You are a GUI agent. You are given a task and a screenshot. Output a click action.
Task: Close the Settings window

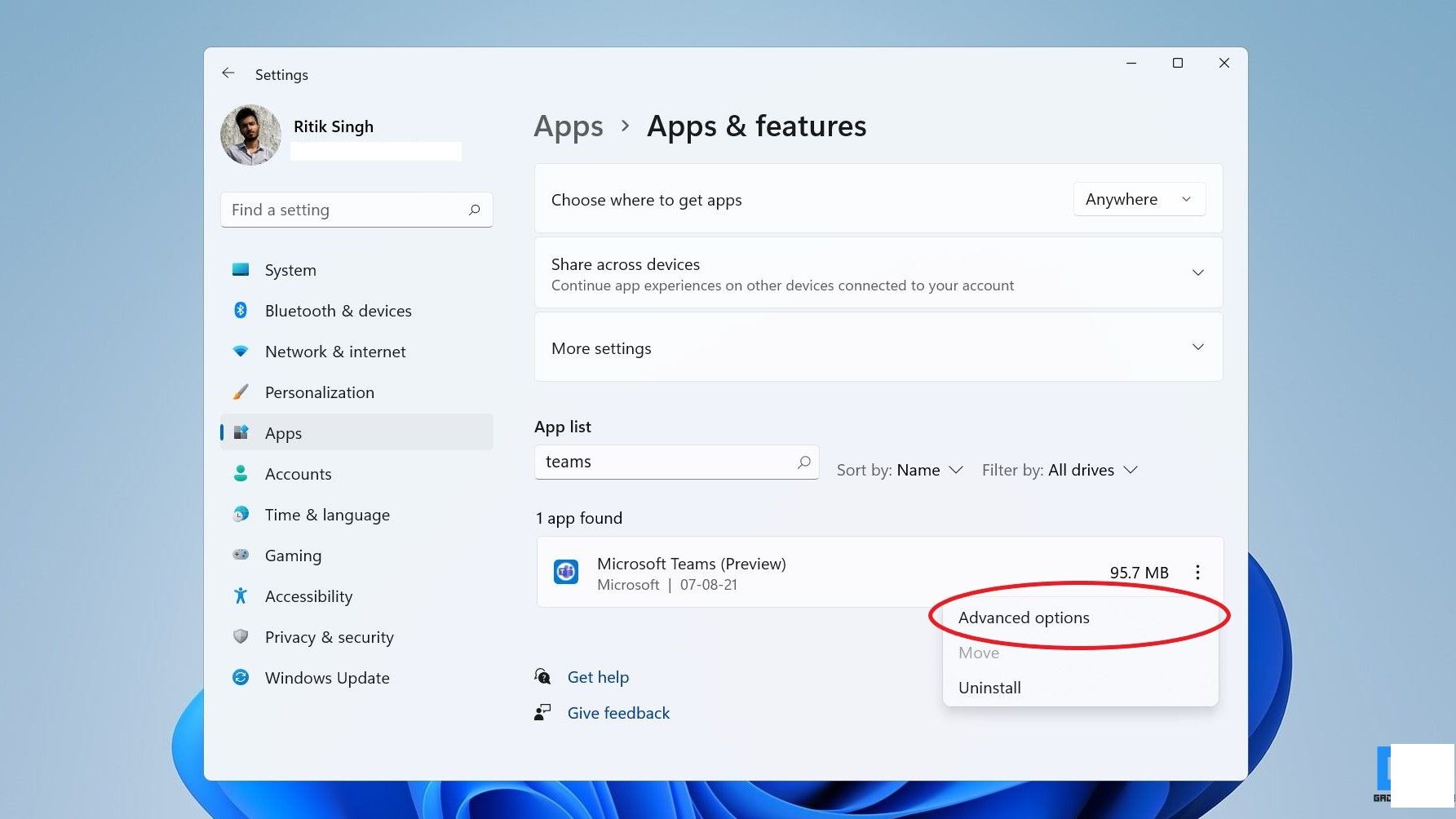[x=1224, y=63]
